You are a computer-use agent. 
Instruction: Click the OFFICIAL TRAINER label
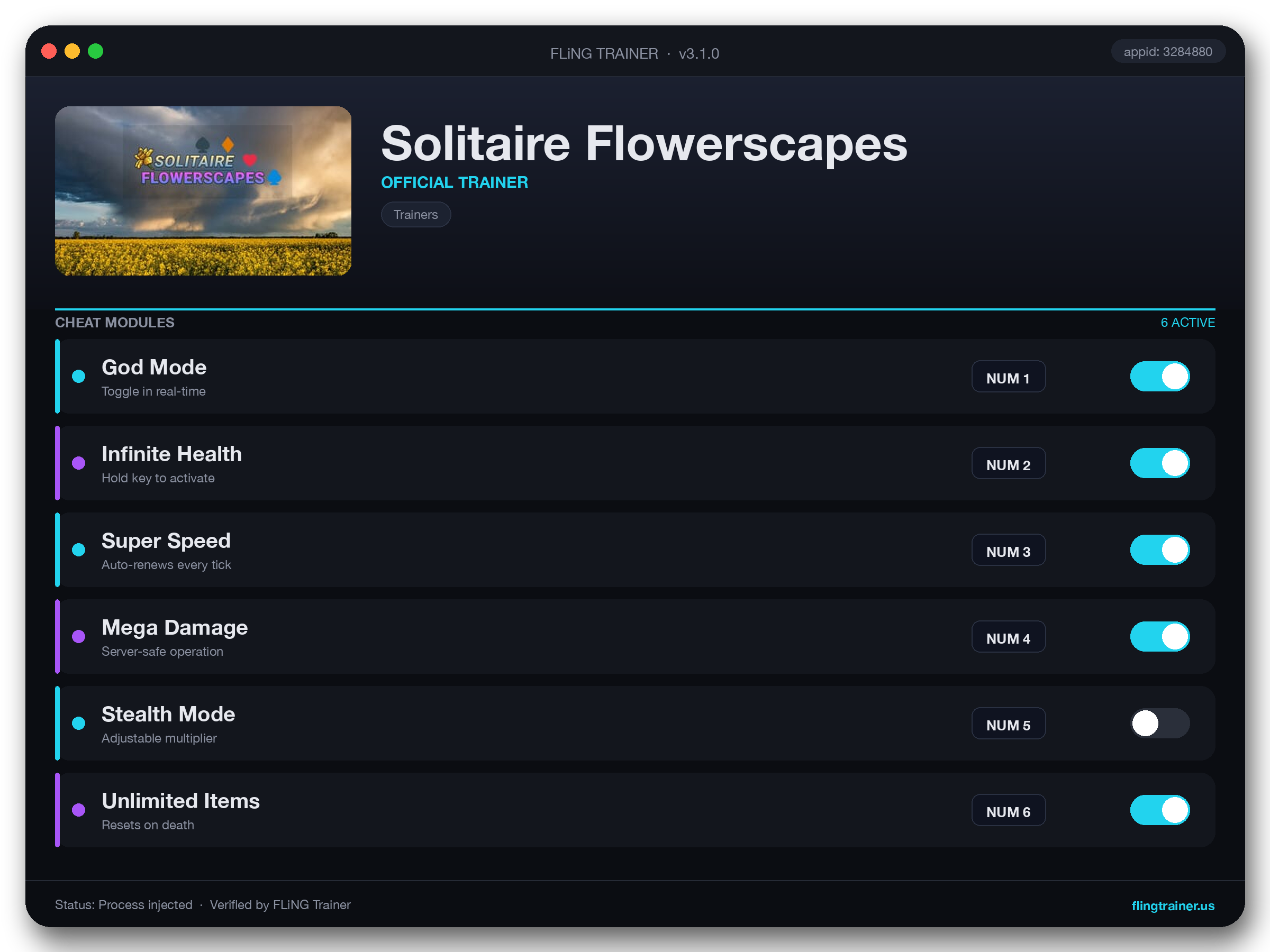point(455,182)
